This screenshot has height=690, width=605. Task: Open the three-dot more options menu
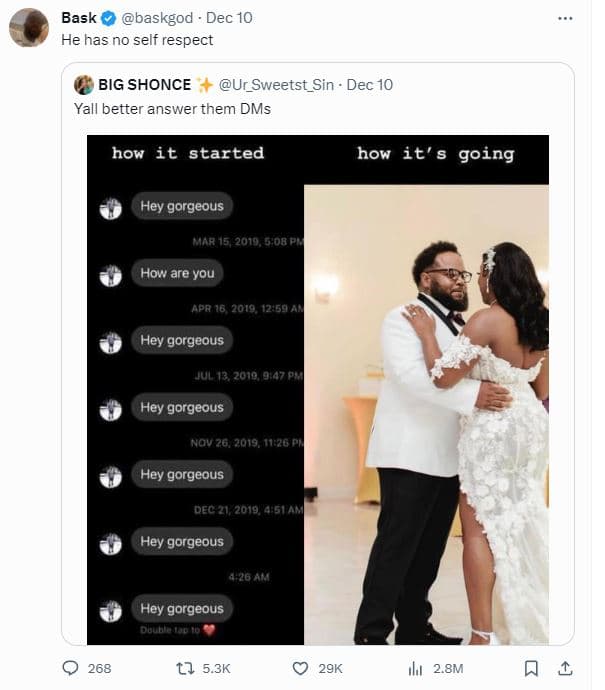[564, 18]
